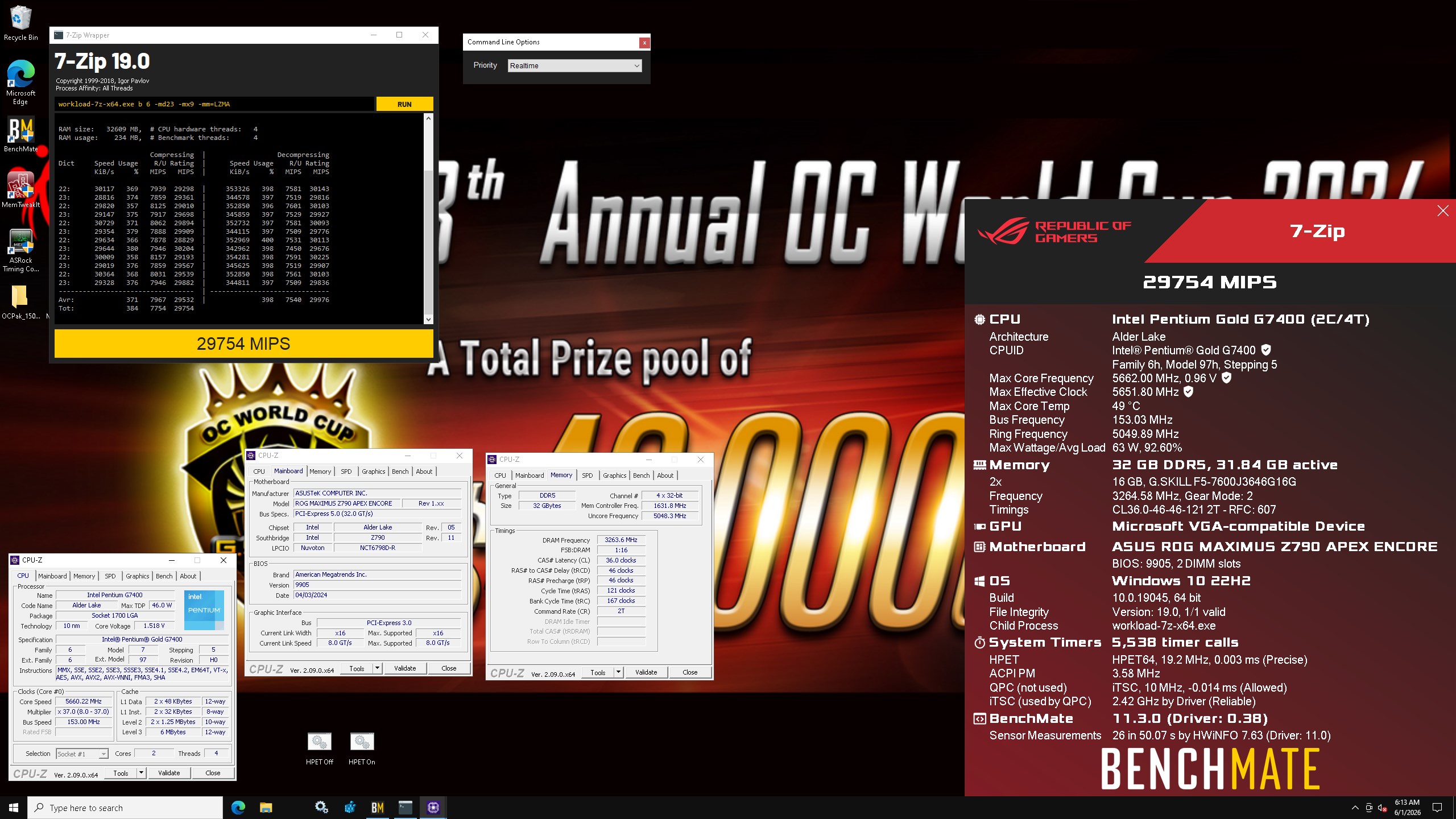This screenshot has height=819, width=1456.
Task: Click the Type here to search box
Action: click(x=125, y=808)
